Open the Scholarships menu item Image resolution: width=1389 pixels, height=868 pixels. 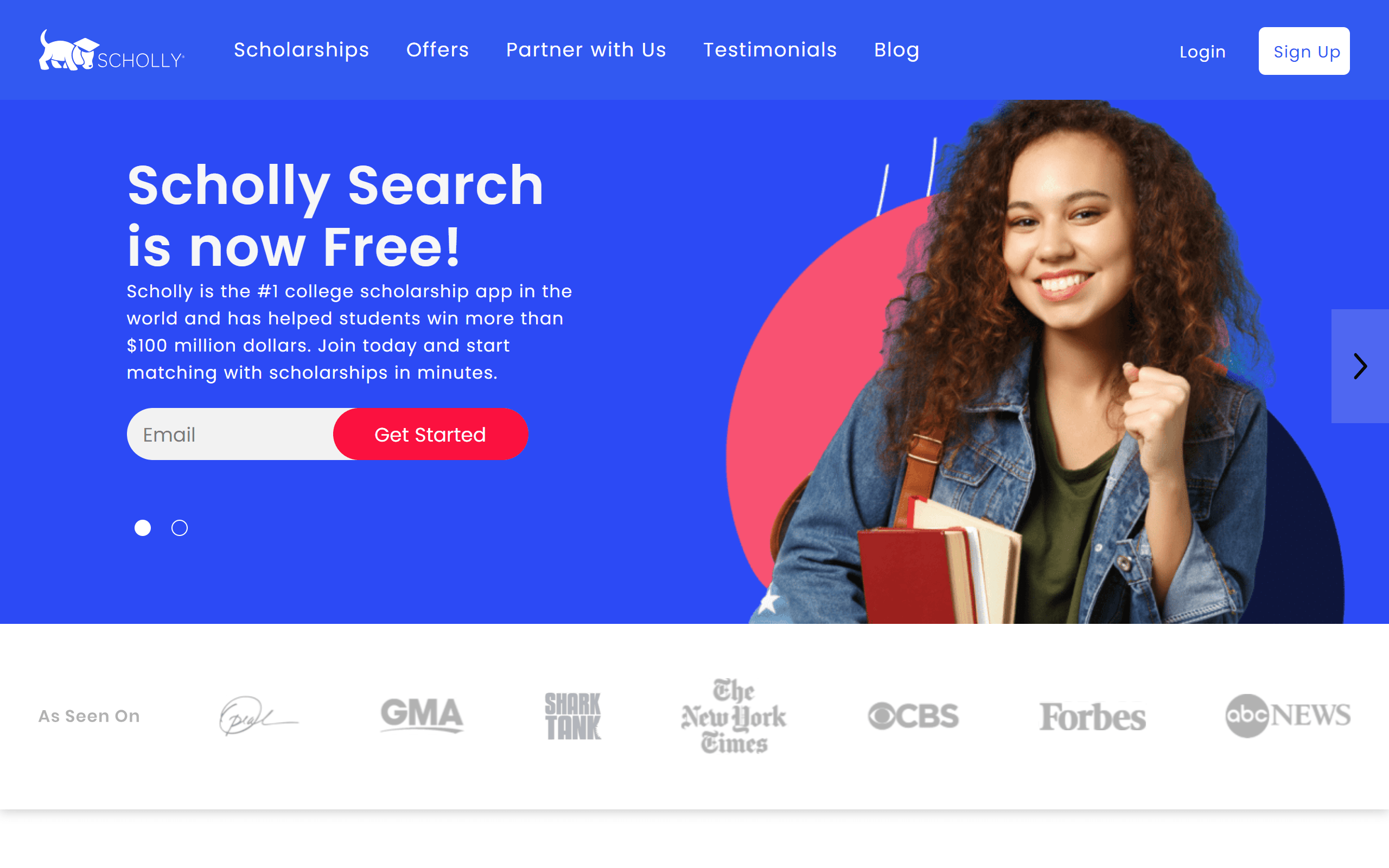coord(301,50)
